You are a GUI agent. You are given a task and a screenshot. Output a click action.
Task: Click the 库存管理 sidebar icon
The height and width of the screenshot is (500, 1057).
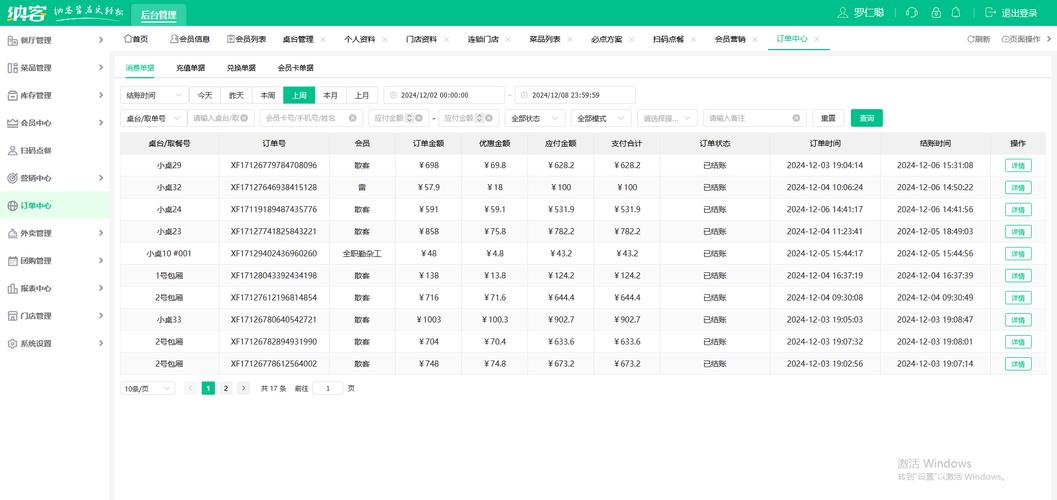(x=12, y=96)
